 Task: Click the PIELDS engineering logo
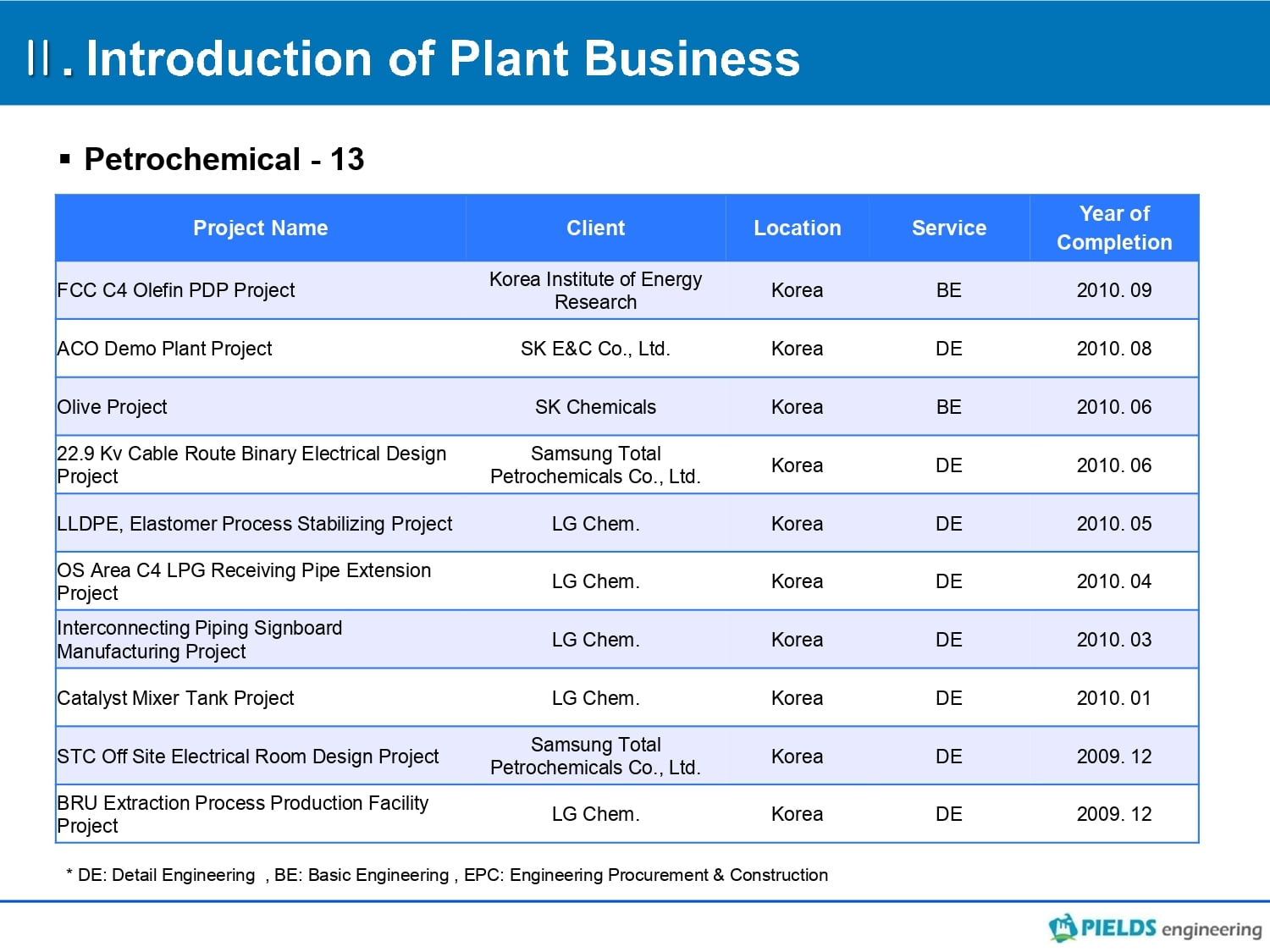pyautogui.click(x=1155, y=928)
